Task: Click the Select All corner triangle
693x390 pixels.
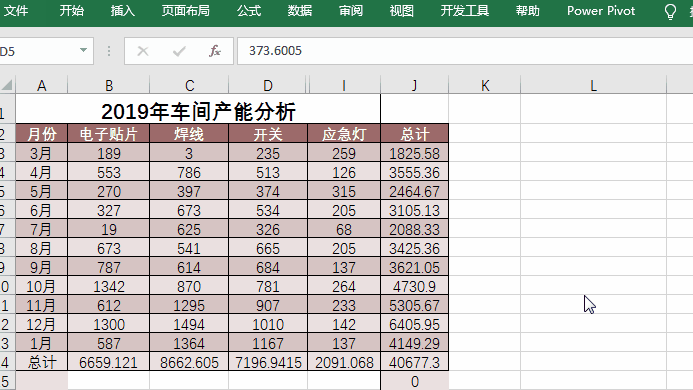Action: 8,85
